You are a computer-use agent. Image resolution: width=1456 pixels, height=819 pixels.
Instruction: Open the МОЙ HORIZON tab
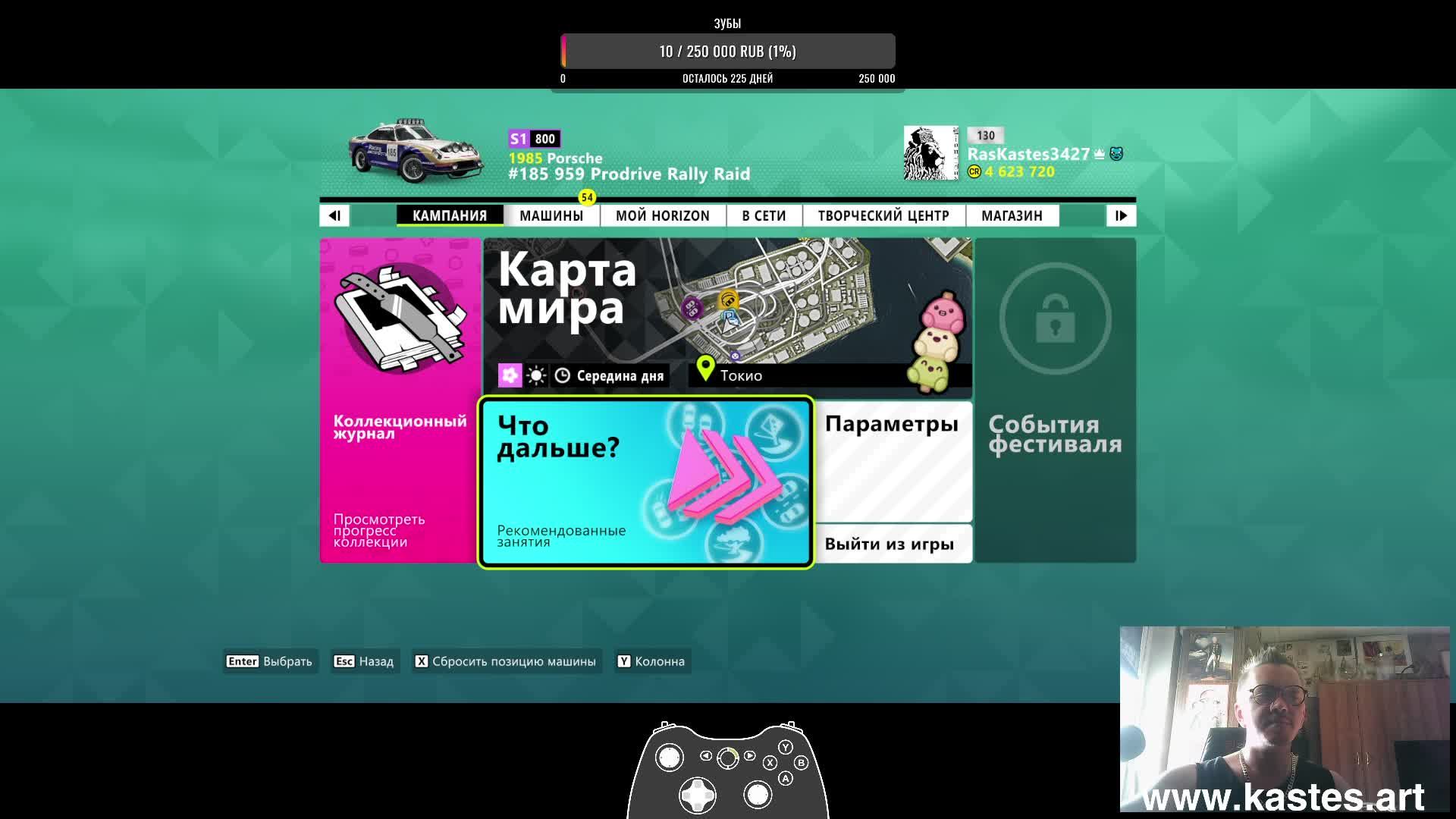pyautogui.click(x=663, y=215)
